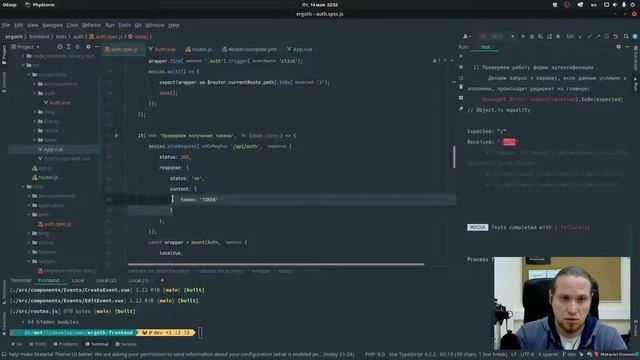Click the Git history clock icon

[607, 36]
